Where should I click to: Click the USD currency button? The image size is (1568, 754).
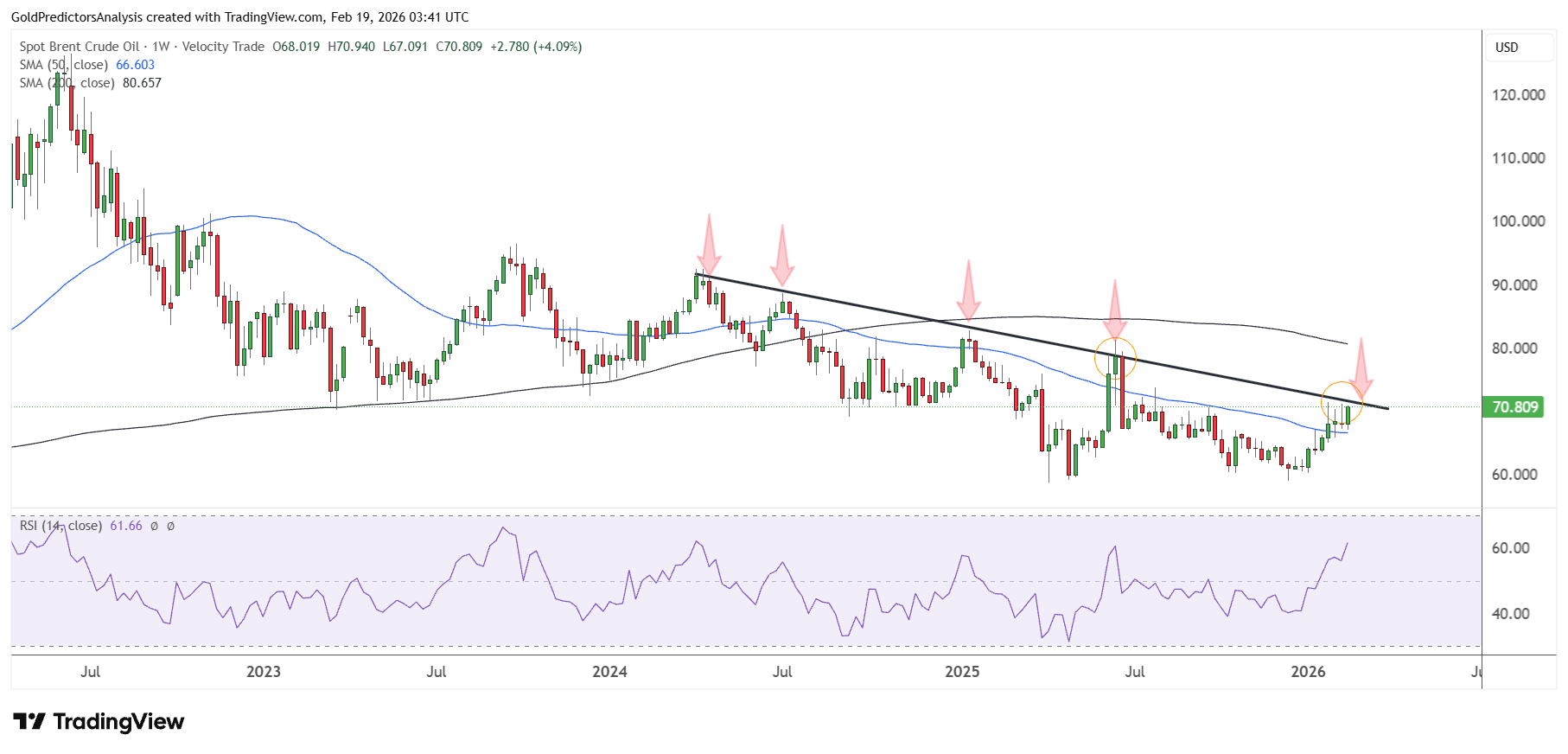click(1519, 48)
